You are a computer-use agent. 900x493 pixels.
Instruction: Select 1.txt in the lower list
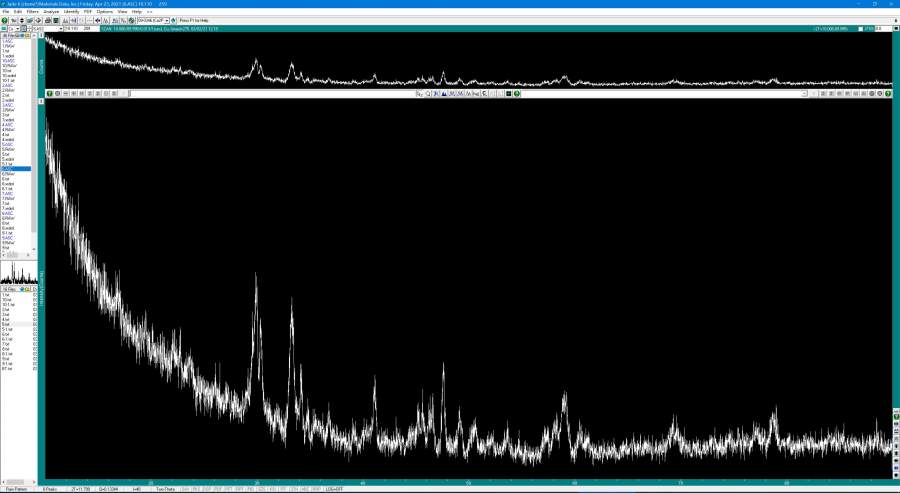click(x=6, y=295)
